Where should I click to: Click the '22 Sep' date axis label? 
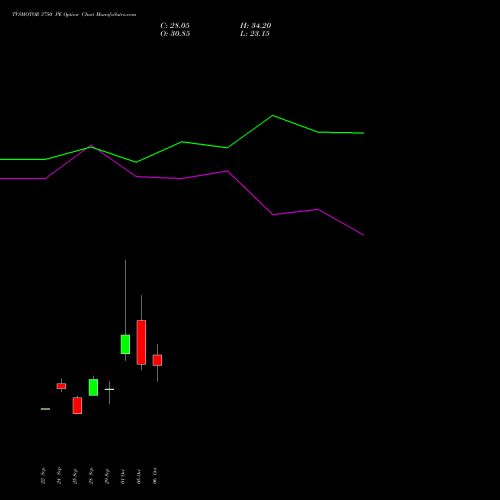coord(43,476)
